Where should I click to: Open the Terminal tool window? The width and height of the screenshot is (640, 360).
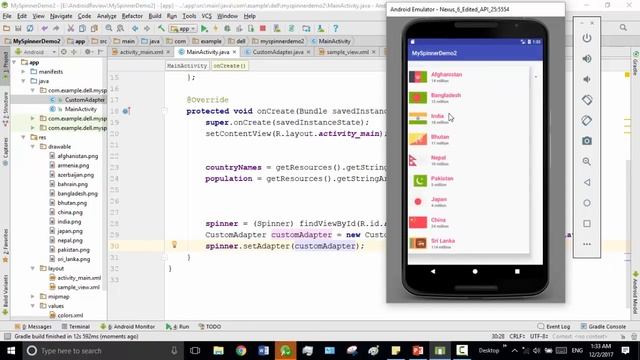(x=76, y=327)
